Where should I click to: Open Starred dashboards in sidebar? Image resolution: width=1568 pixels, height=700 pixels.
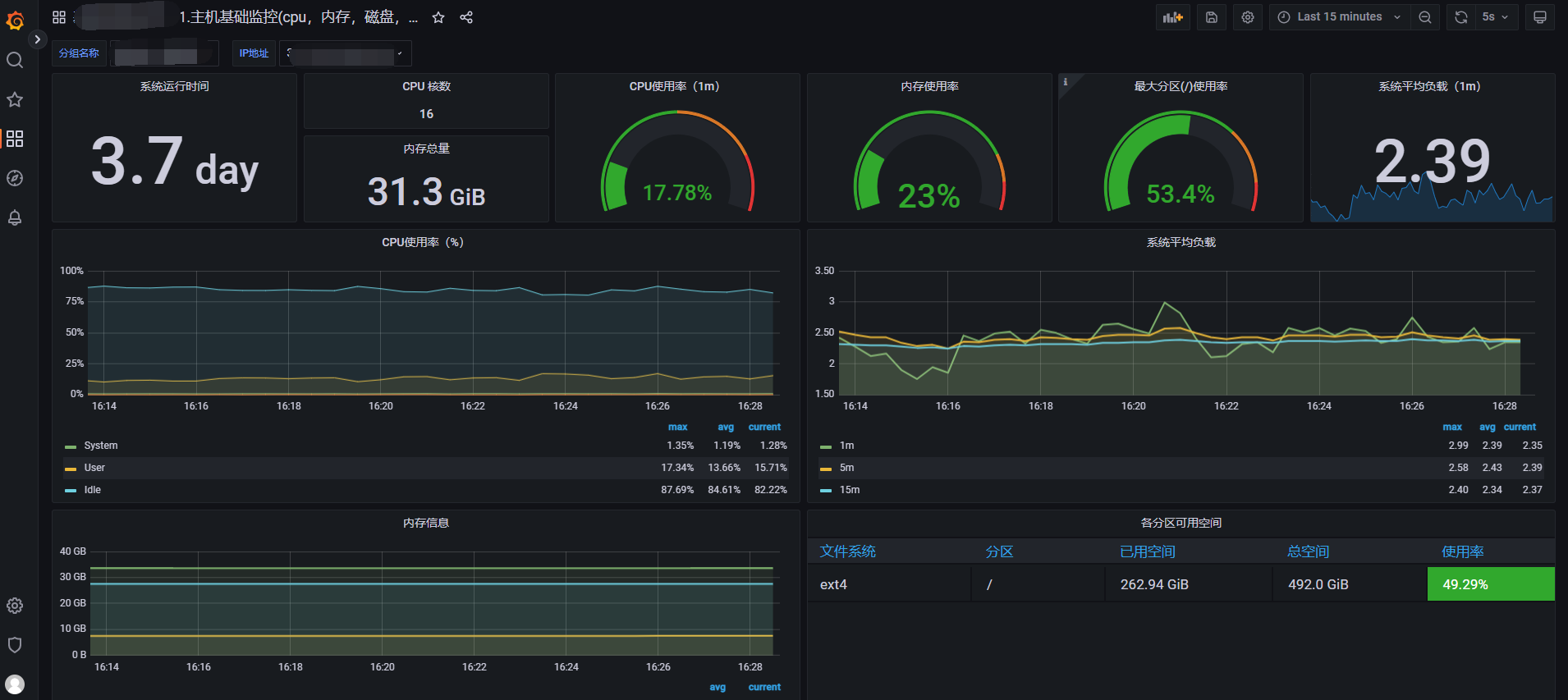(x=15, y=99)
